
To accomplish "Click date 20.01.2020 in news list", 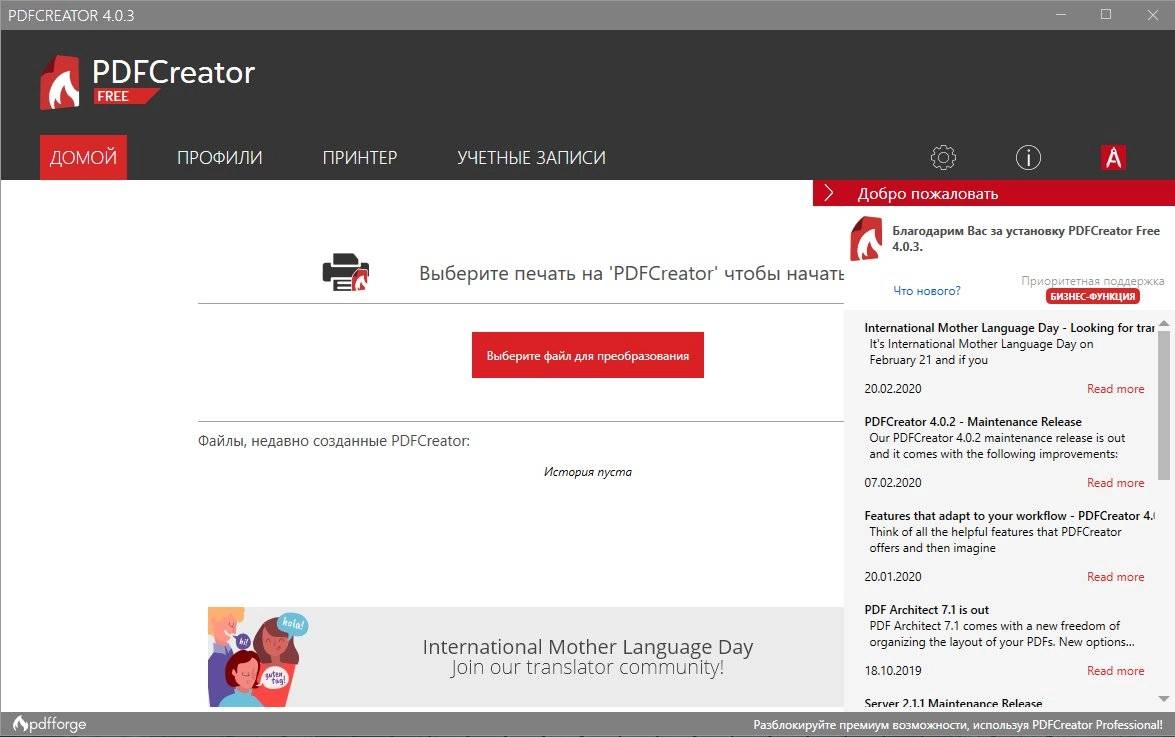I will point(892,577).
